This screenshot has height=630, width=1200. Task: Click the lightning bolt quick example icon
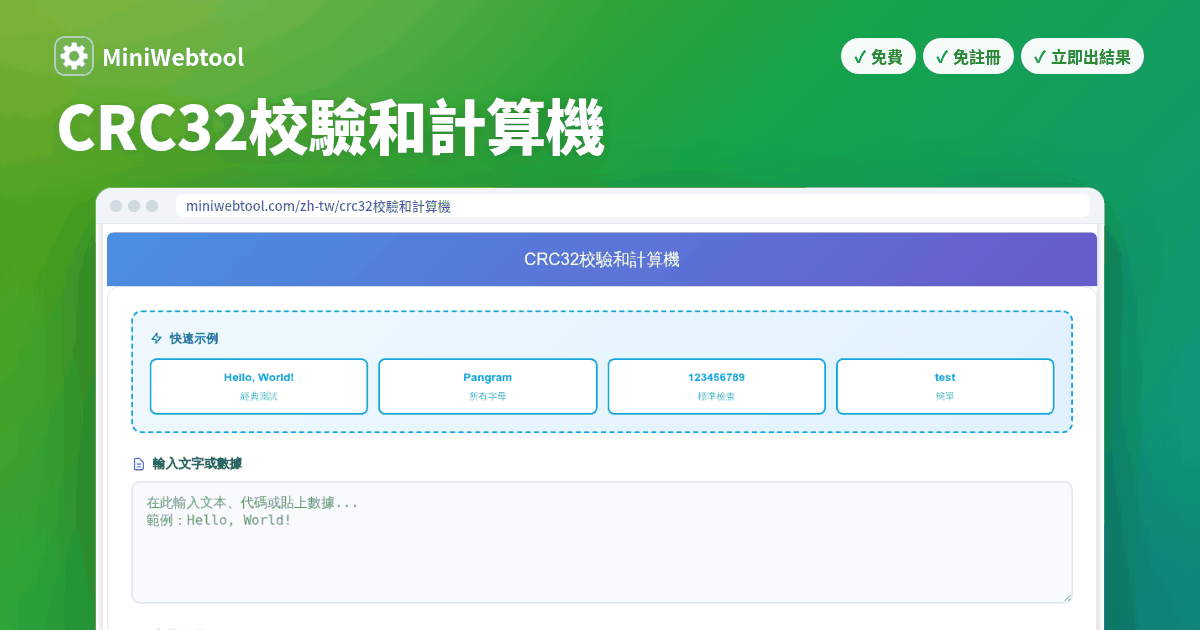click(156, 338)
